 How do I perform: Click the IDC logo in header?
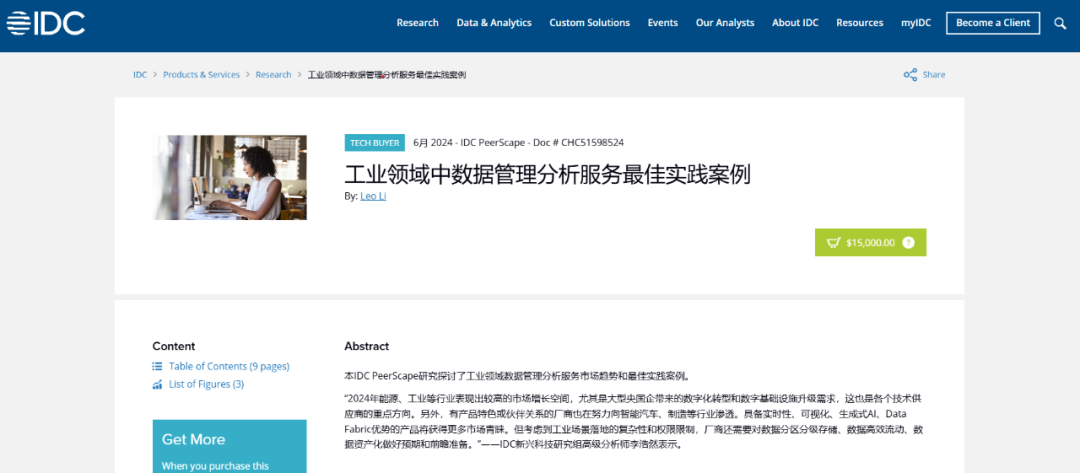click(x=45, y=23)
